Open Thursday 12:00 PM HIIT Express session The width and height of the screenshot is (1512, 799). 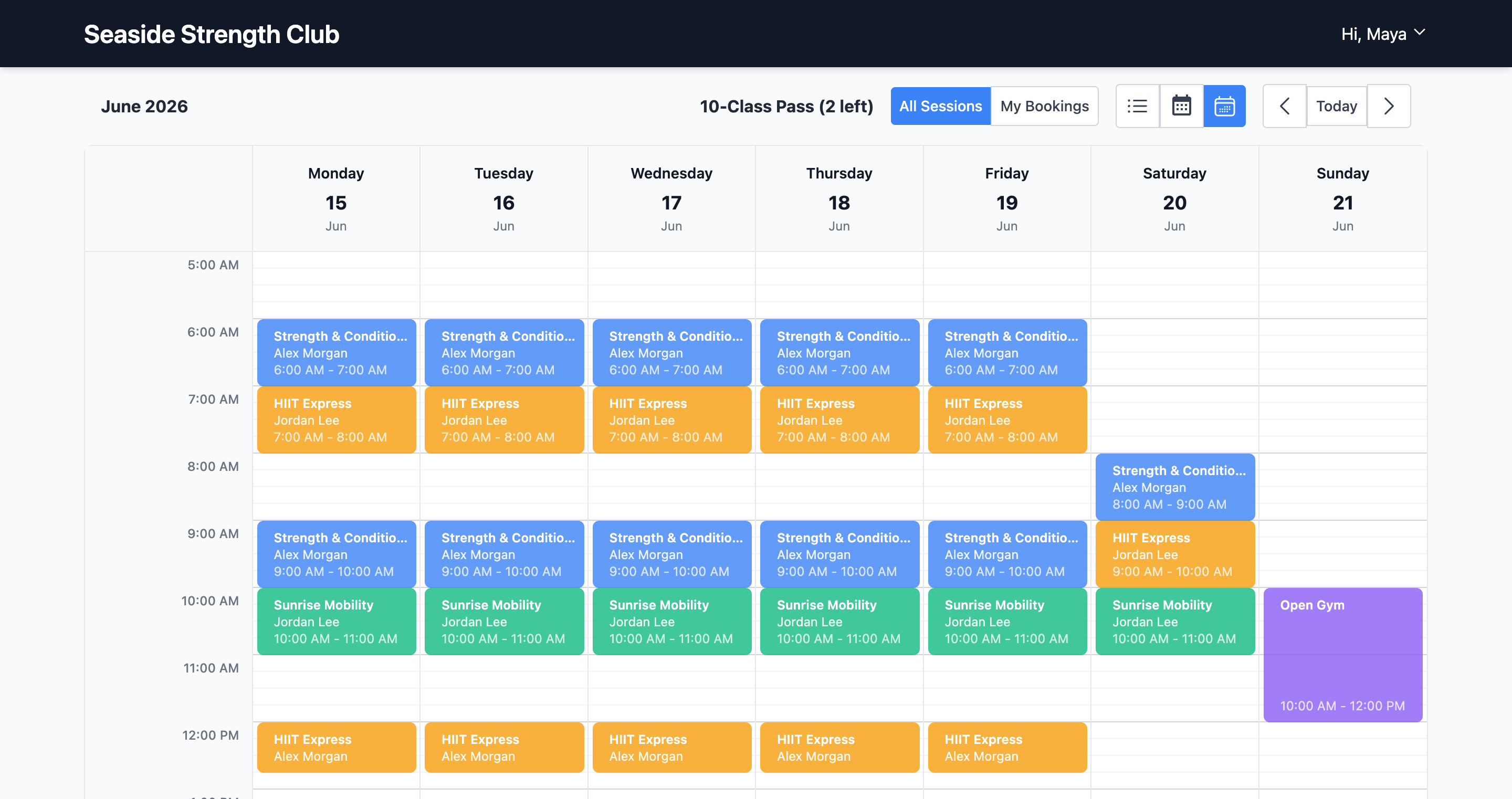[839, 748]
